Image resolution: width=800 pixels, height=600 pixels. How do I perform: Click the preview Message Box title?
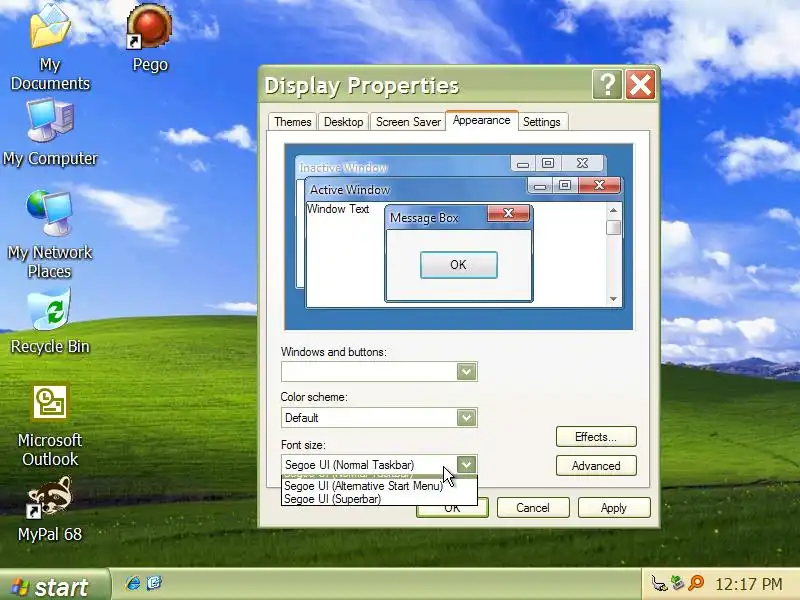(x=424, y=218)
